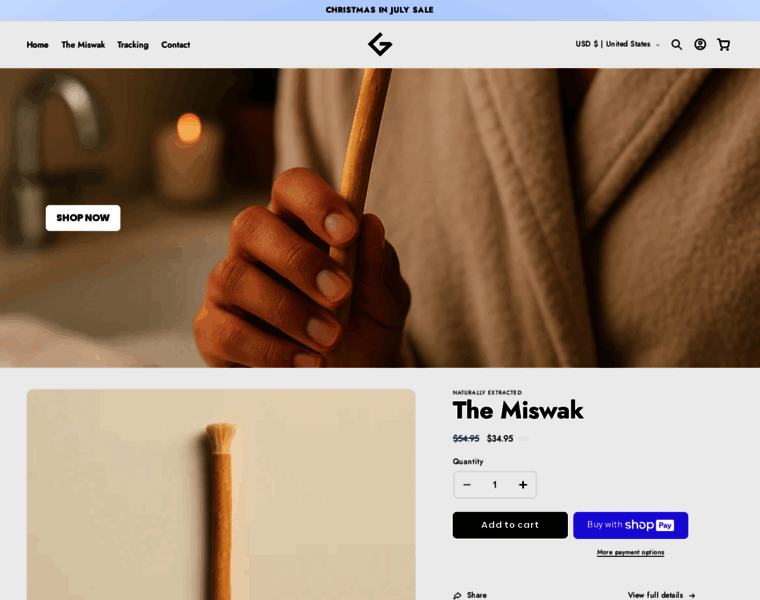This screenshot has height=600, width=760.
Task: Click the quantity number input field
Action: (x=495, y=485)
